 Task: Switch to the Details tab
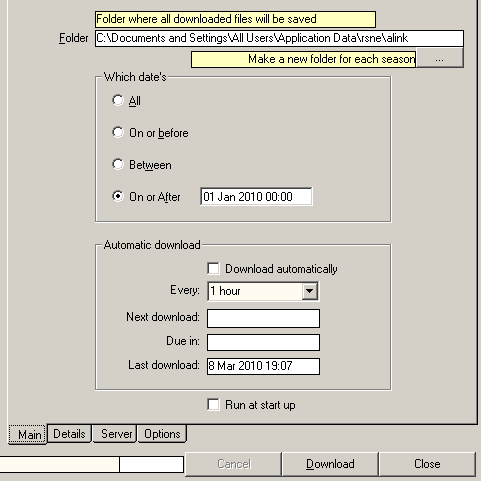click(69, 434)
